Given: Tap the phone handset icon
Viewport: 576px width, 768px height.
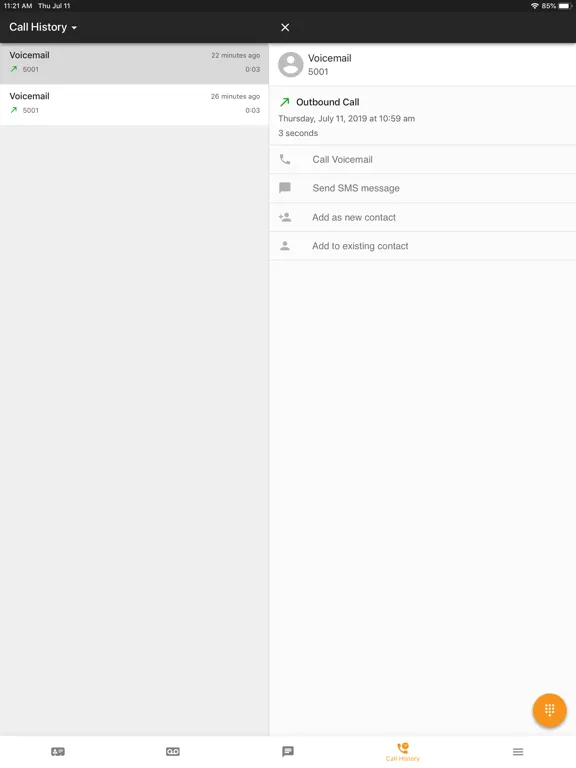Looking at the screenshot, I should tap(285, 159).
